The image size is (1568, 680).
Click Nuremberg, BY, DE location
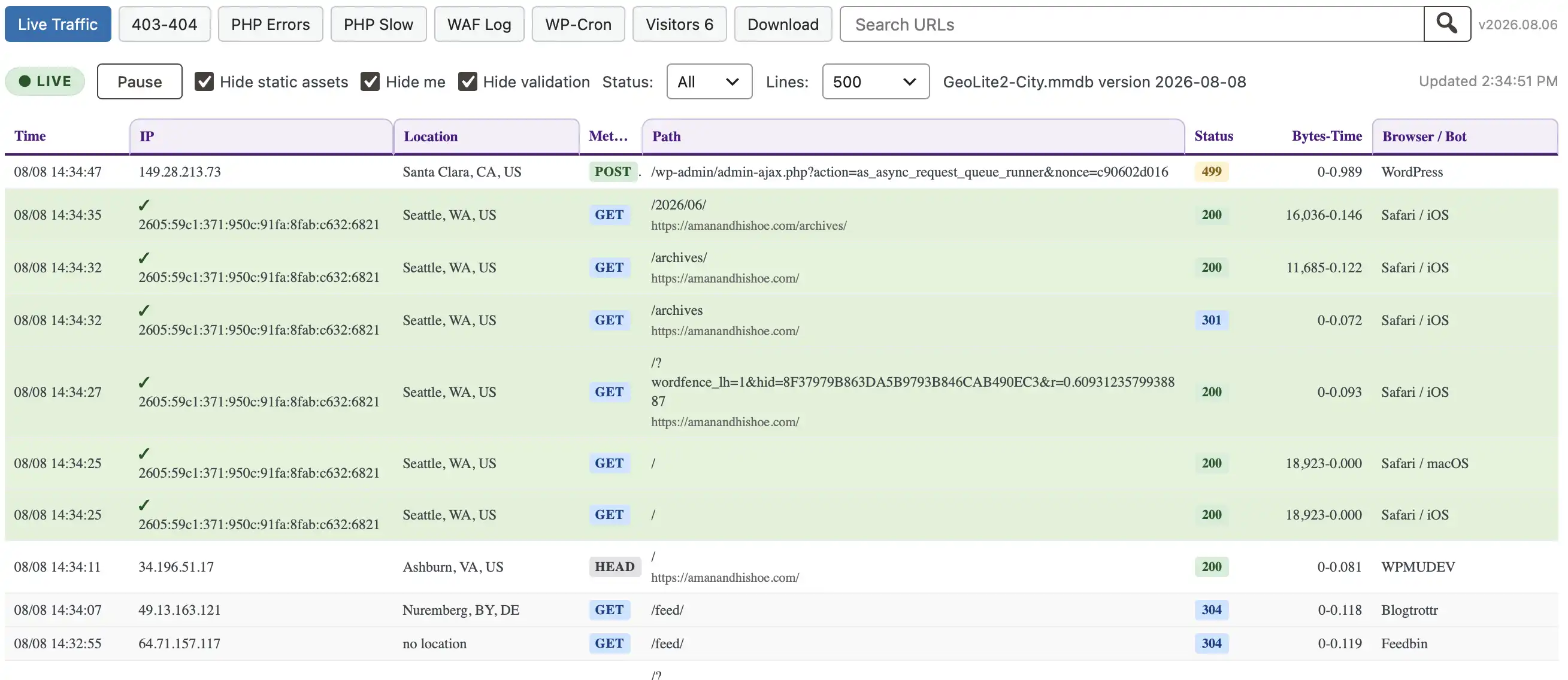461,610
